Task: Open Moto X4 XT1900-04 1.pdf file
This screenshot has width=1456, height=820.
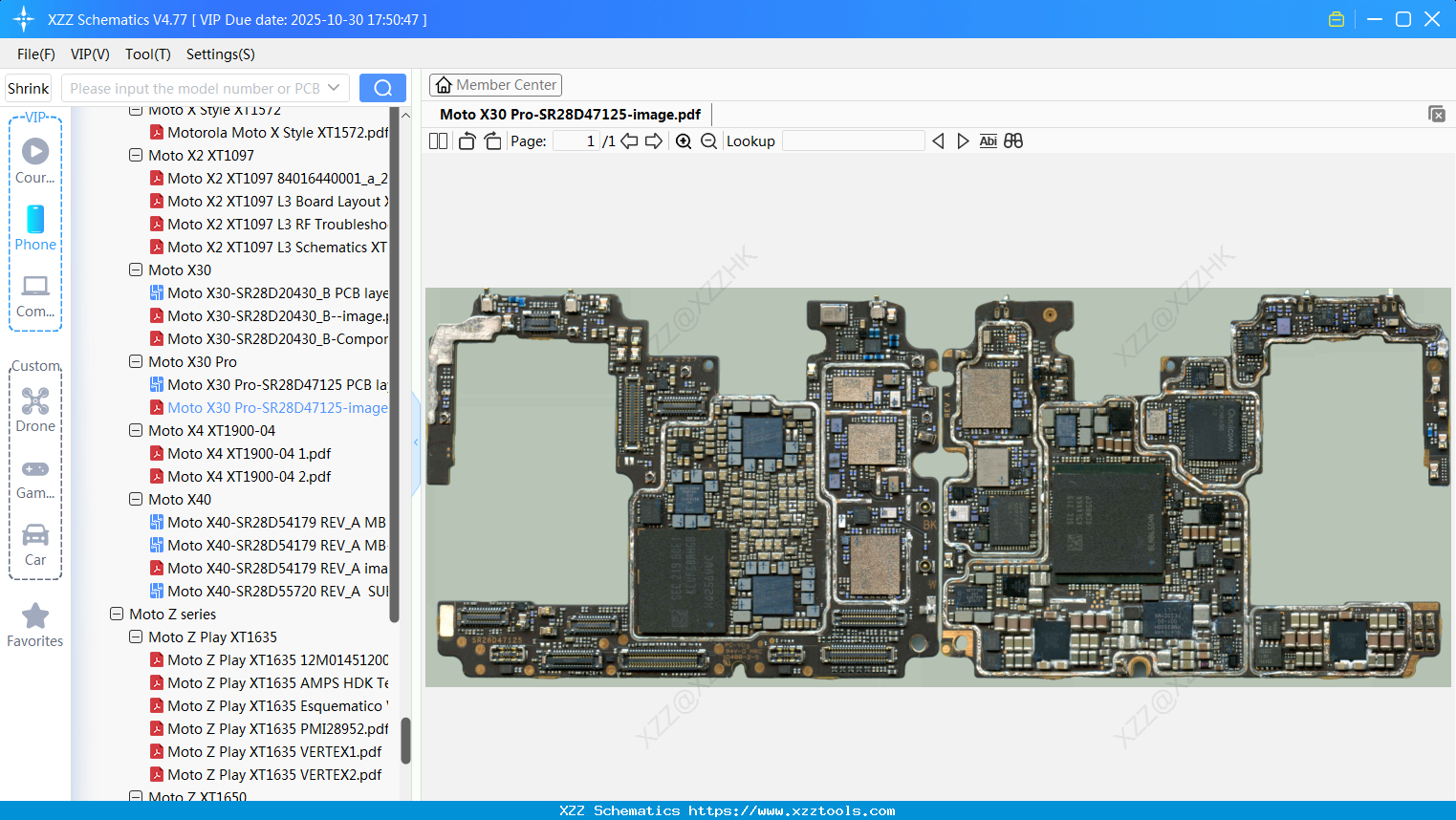Action: click(249, 454)
